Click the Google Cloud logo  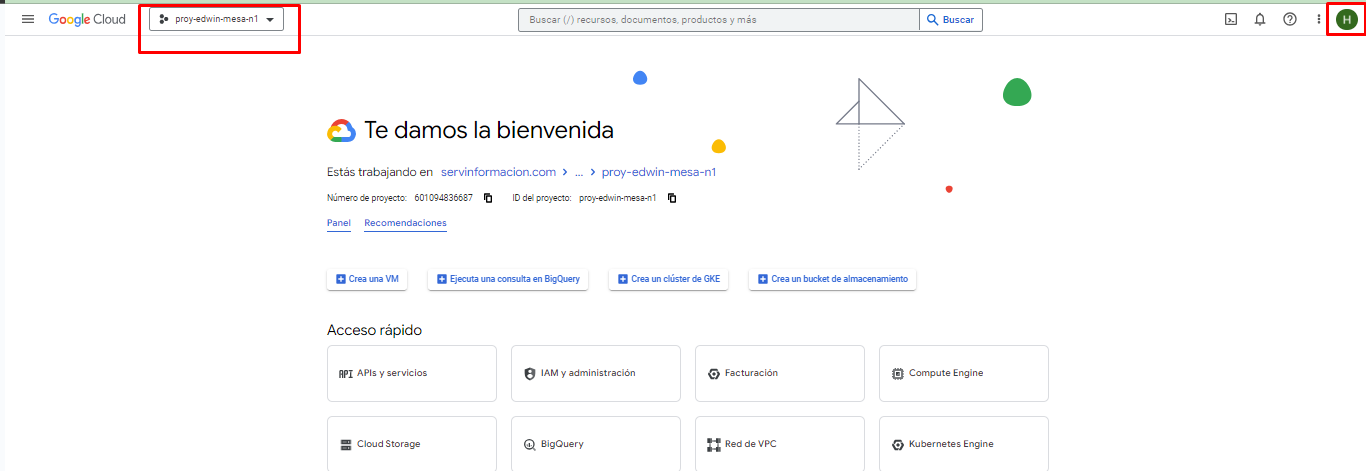[x=87, y=19]
